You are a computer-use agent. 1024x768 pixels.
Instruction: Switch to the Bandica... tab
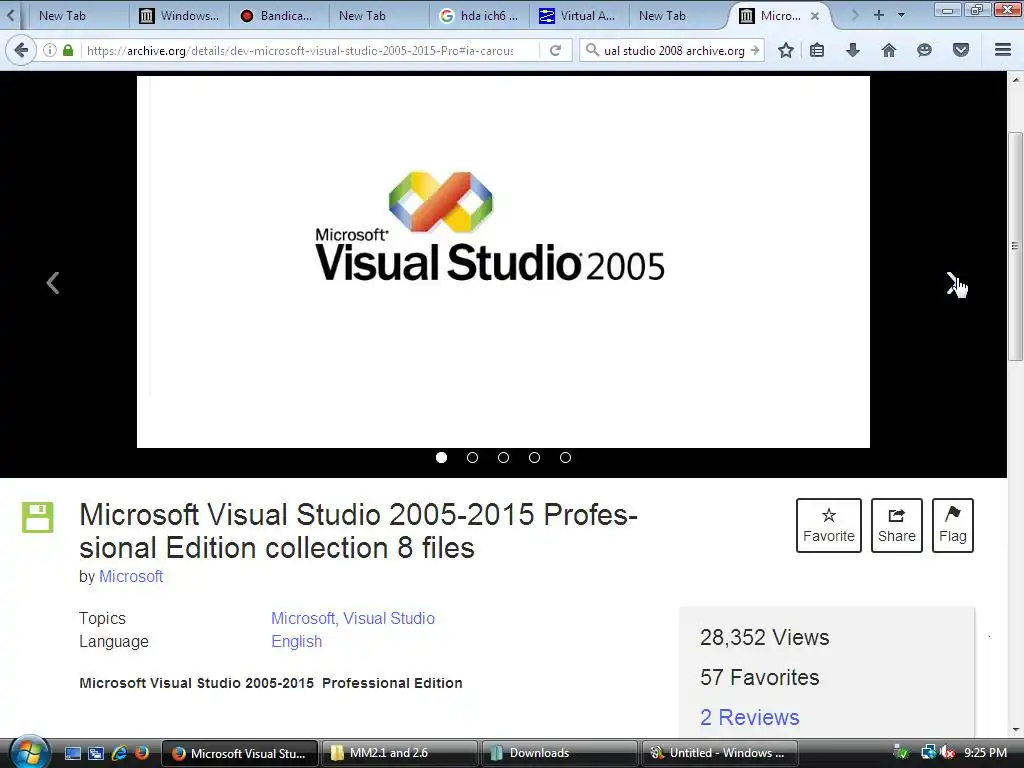[277, 16]
